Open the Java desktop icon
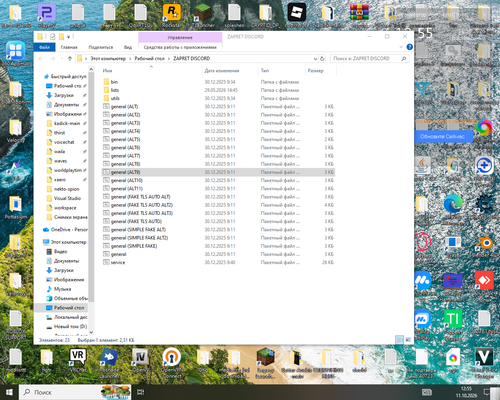 coord(422,166)
